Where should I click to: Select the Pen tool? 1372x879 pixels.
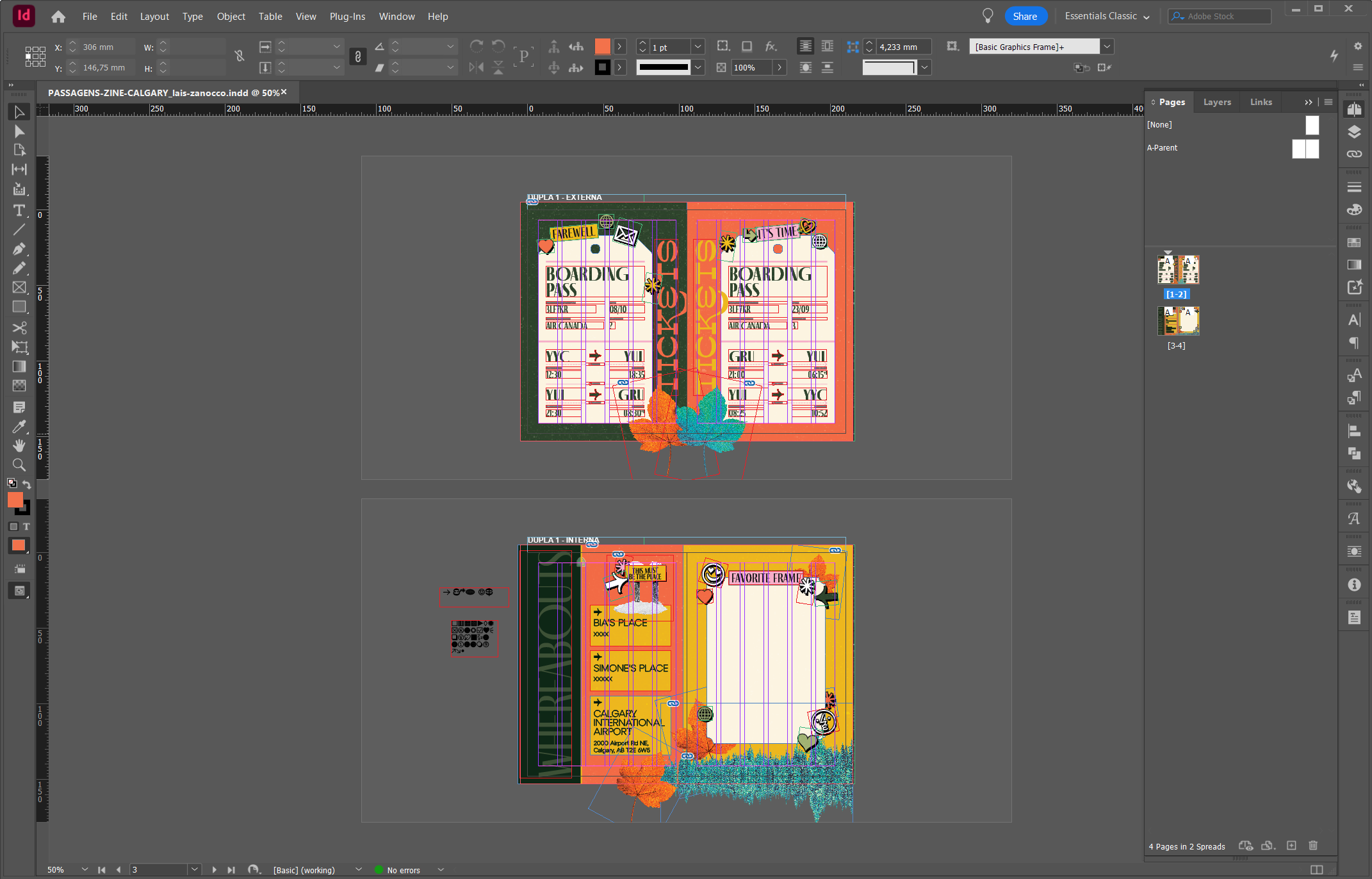click(19, 249)
